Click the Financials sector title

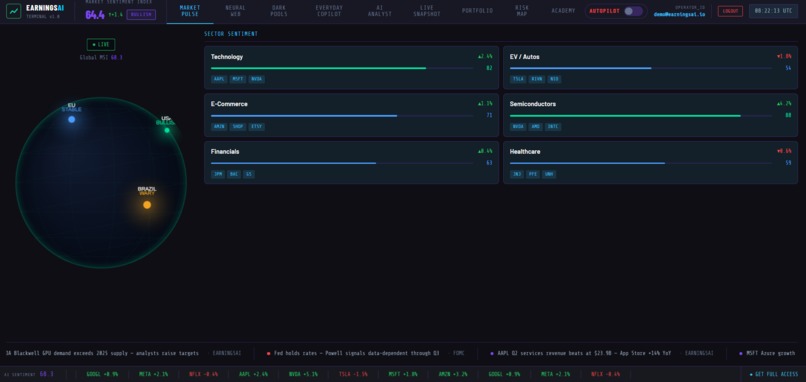pos(225,152)
